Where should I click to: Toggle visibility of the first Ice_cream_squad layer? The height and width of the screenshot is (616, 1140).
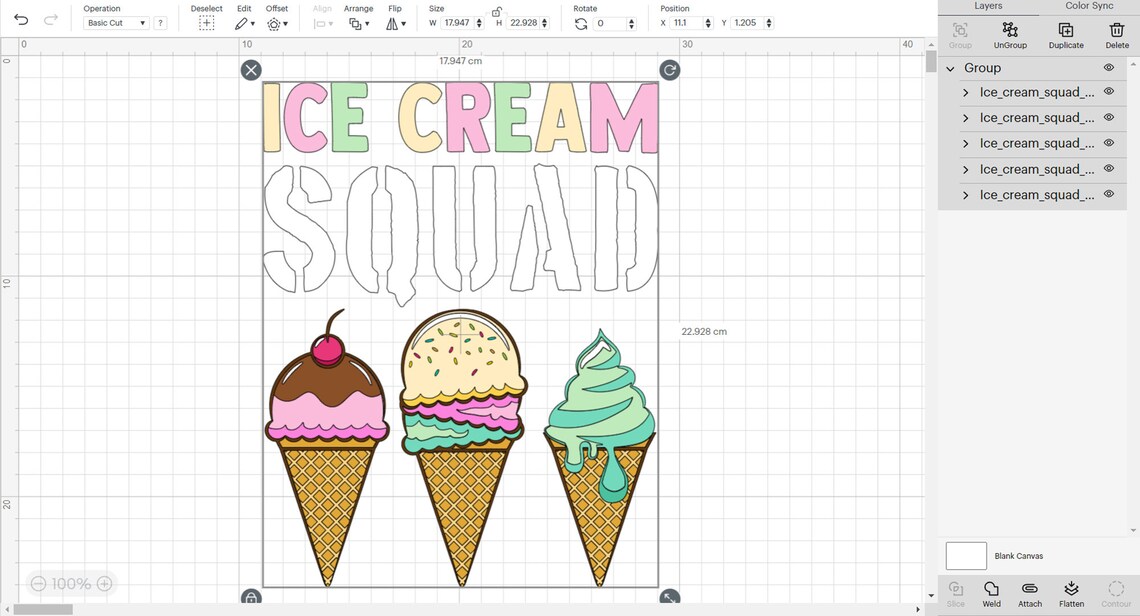(1109, 92)
